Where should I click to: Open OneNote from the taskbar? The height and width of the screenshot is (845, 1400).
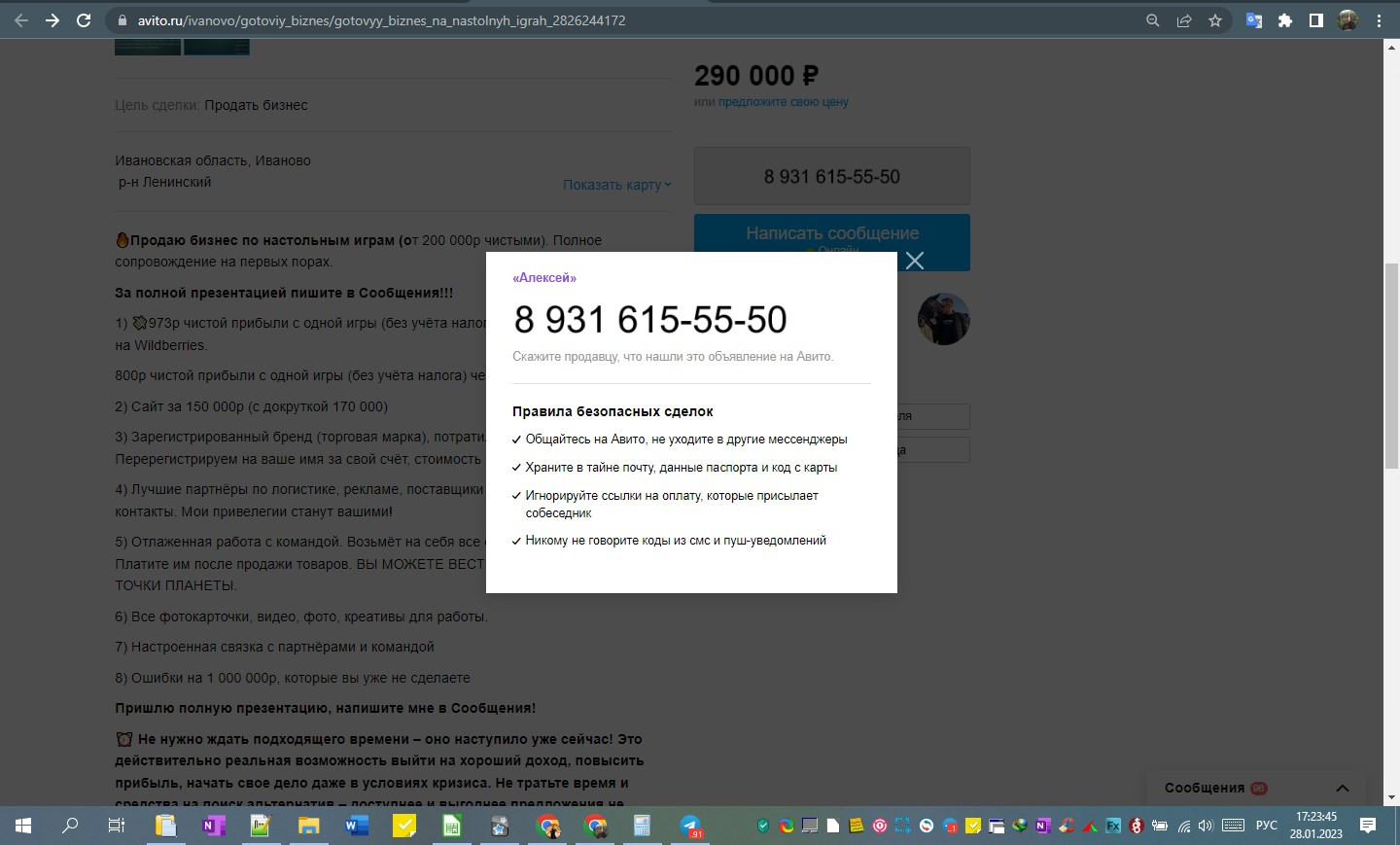tap(213, 826)
